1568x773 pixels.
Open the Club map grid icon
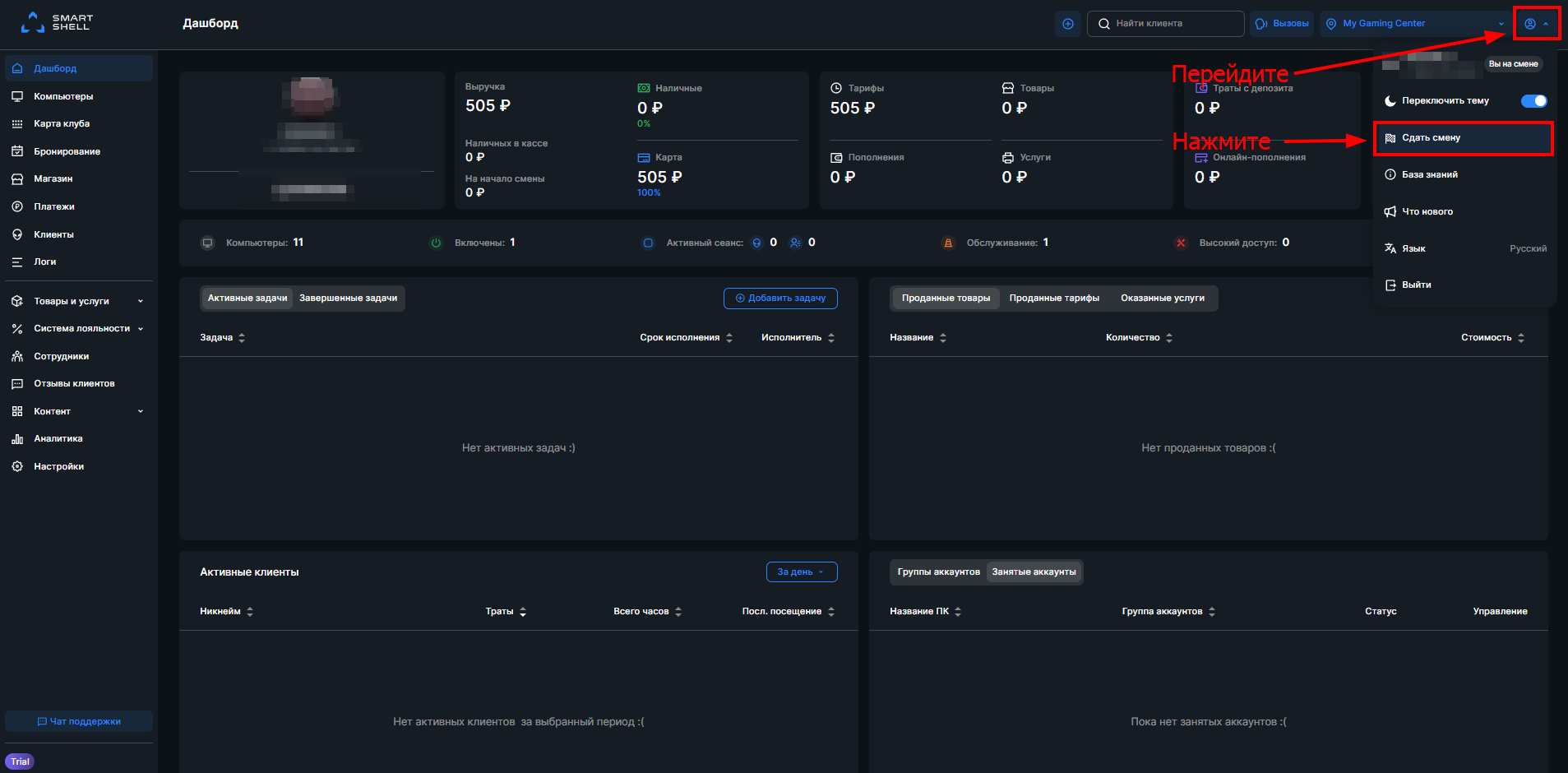[x=17, y=123]
